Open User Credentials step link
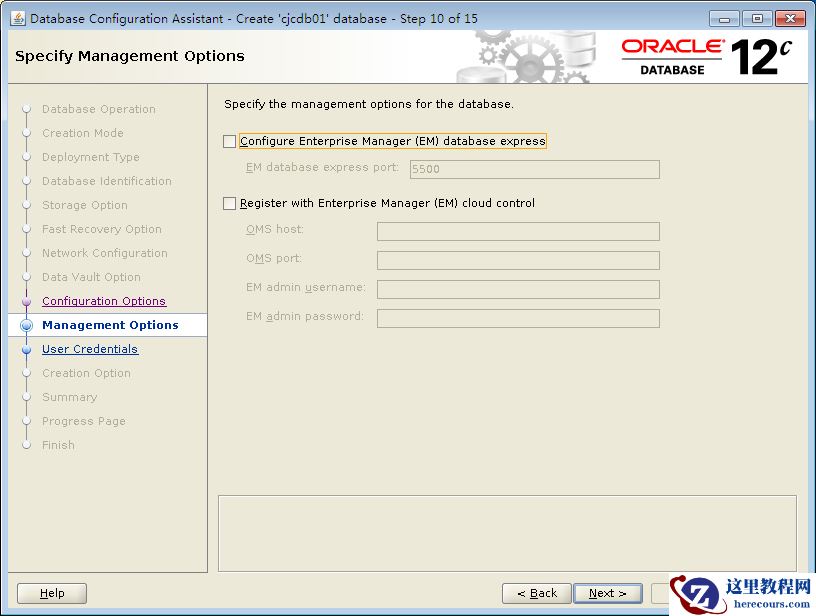Image resolution: width=816 pixels, height=616 pixels. [90, 349]
